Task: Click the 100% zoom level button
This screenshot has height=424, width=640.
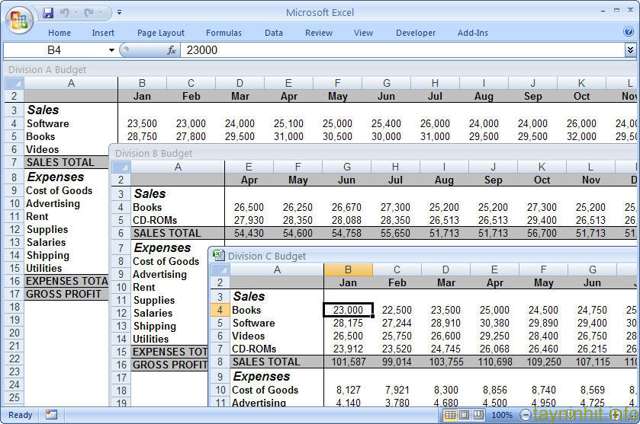Action: (502, 414)
